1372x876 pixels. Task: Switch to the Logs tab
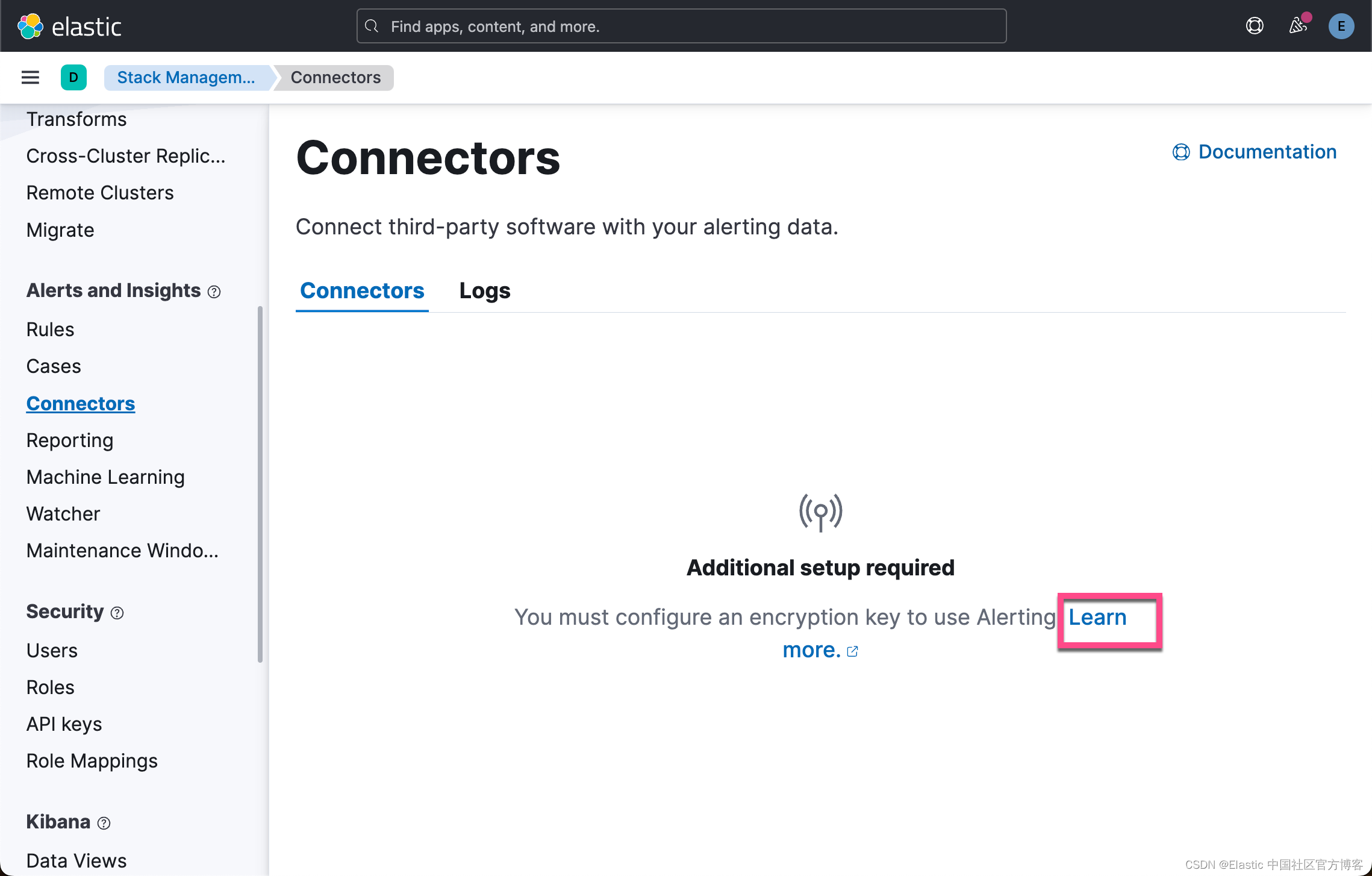click(x=484, y=290)
